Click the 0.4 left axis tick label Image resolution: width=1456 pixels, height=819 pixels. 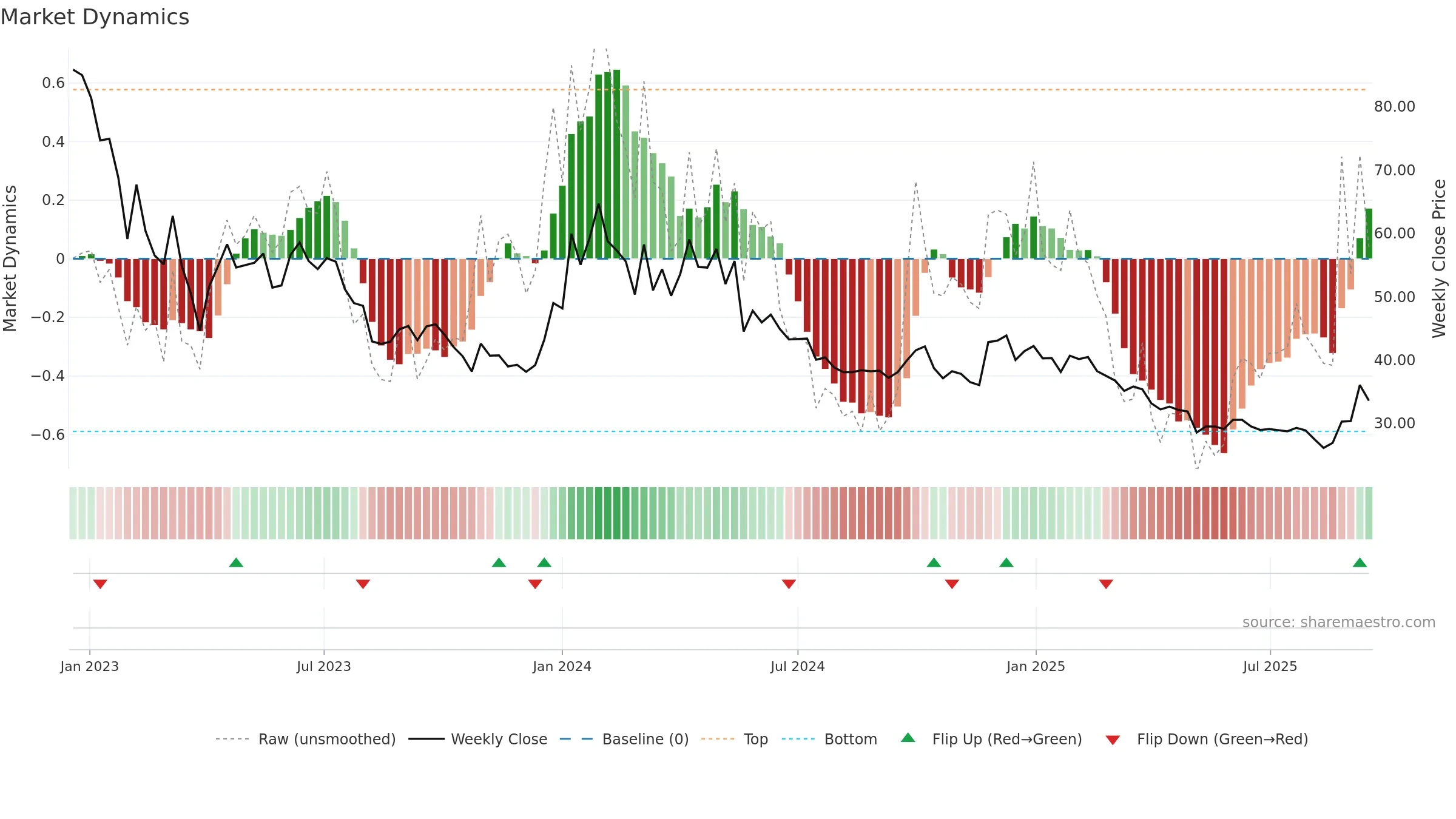[53, 142]
